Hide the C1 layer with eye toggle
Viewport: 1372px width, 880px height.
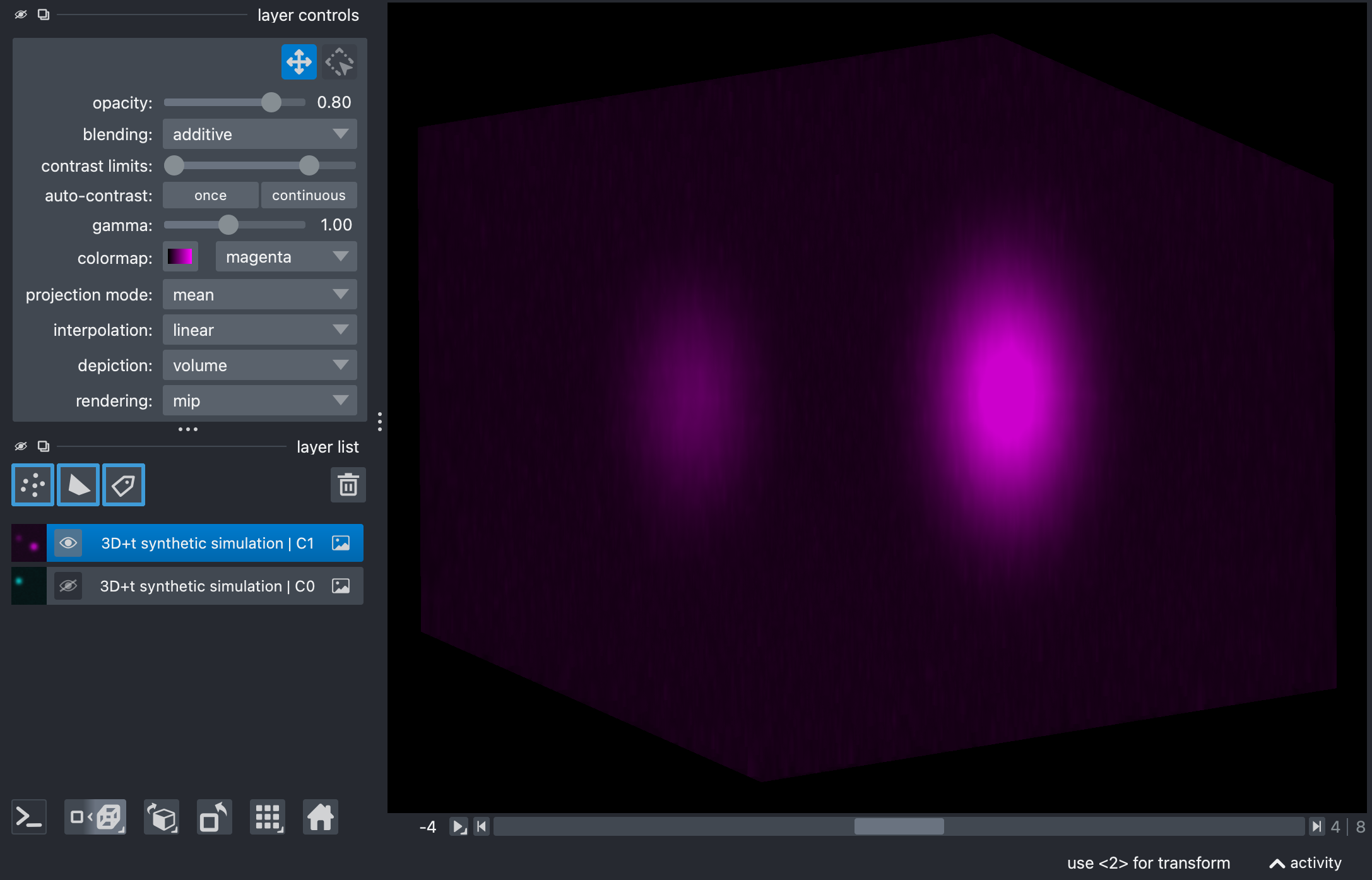68,543
